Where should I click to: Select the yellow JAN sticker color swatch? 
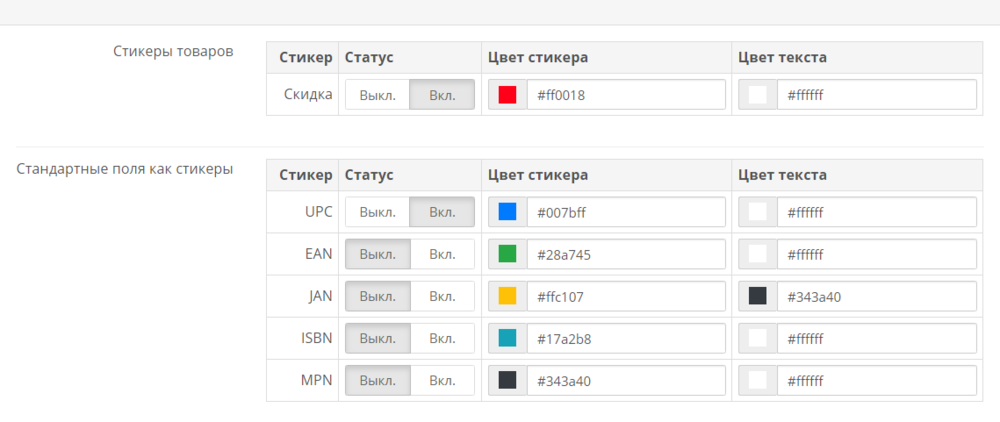pos(507,296)
